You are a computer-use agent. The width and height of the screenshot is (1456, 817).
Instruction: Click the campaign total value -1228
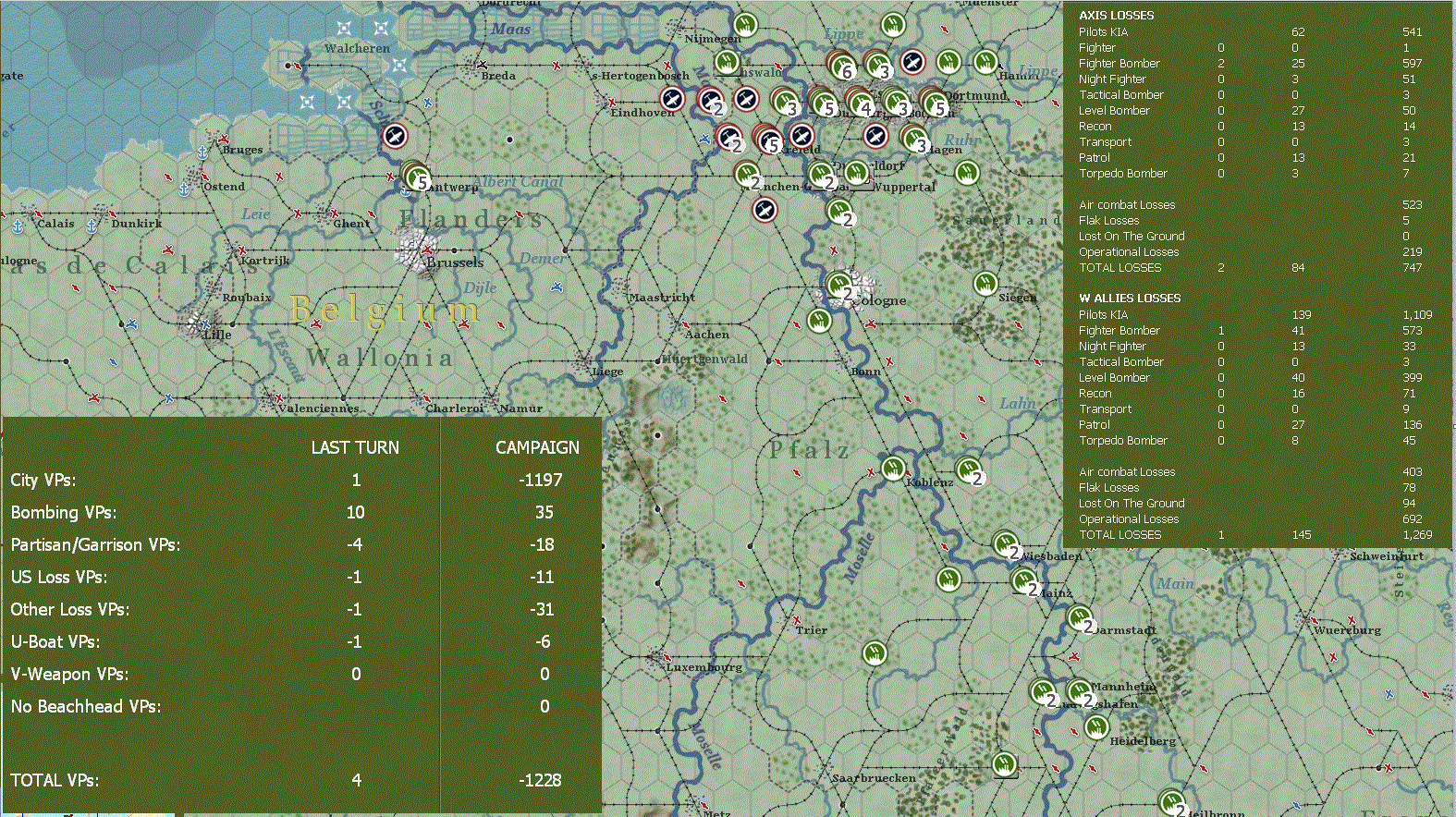click(x=540, y=780)
